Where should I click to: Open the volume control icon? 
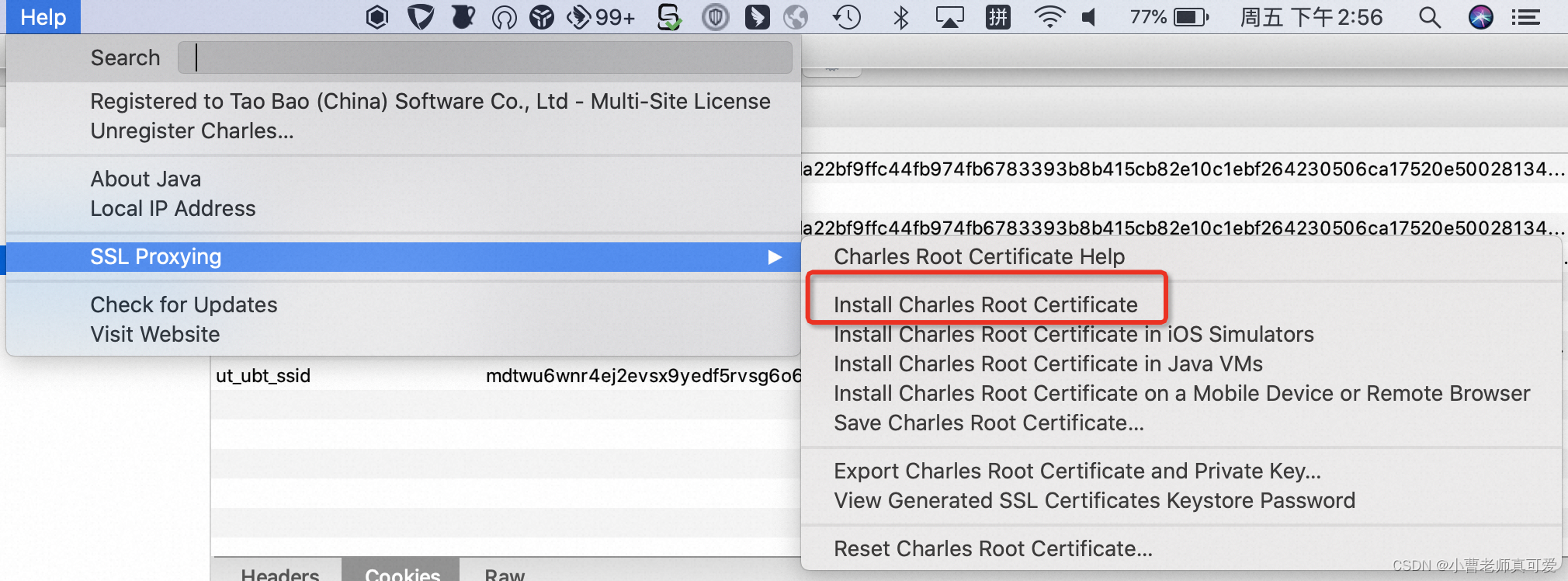click(1089, 17)
